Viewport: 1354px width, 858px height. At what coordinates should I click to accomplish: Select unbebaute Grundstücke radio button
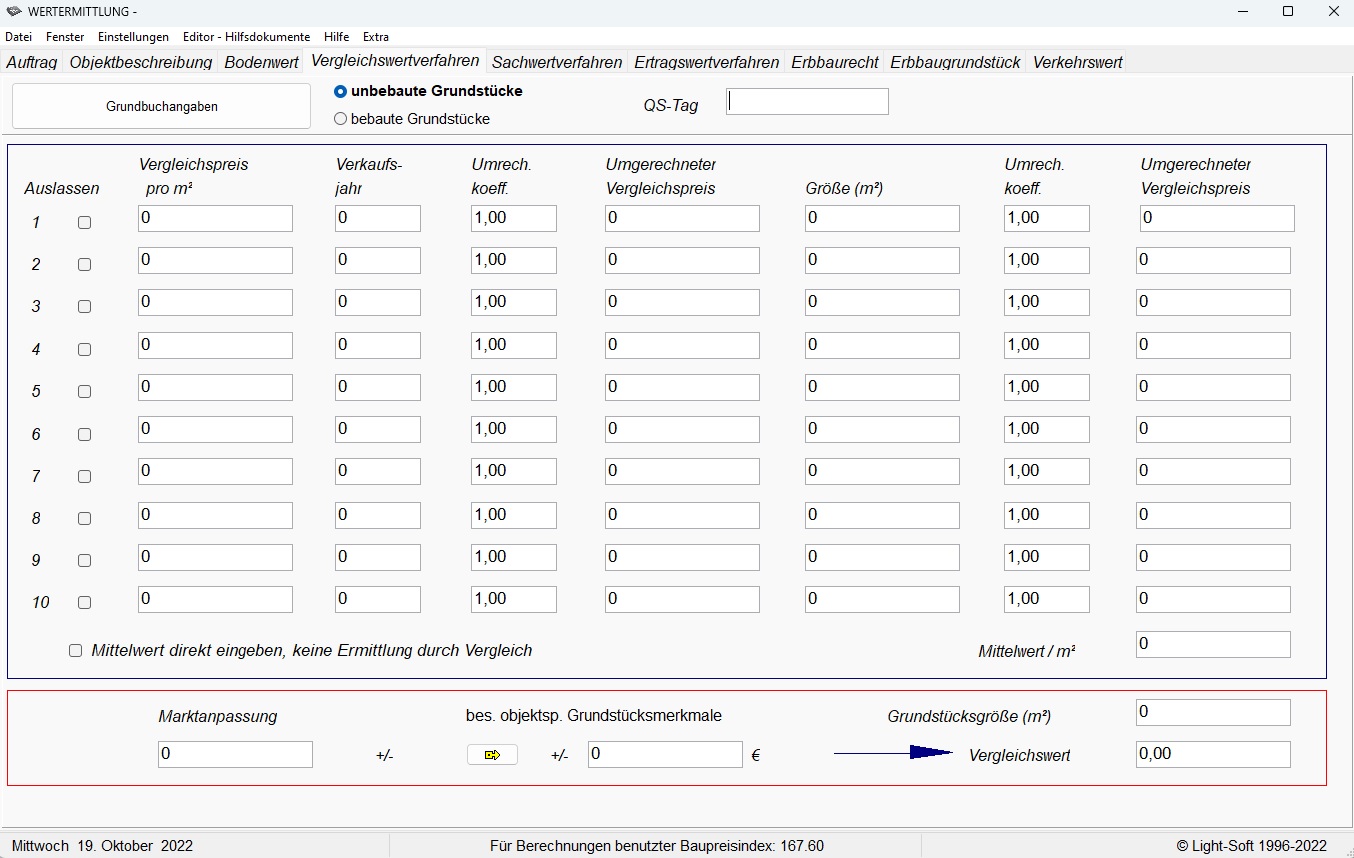(x=341, y=91)
